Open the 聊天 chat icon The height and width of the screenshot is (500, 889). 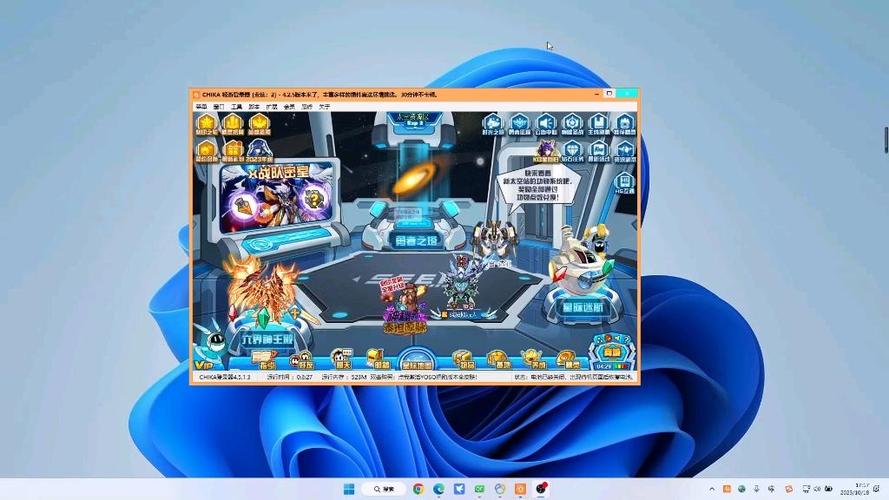341,359
